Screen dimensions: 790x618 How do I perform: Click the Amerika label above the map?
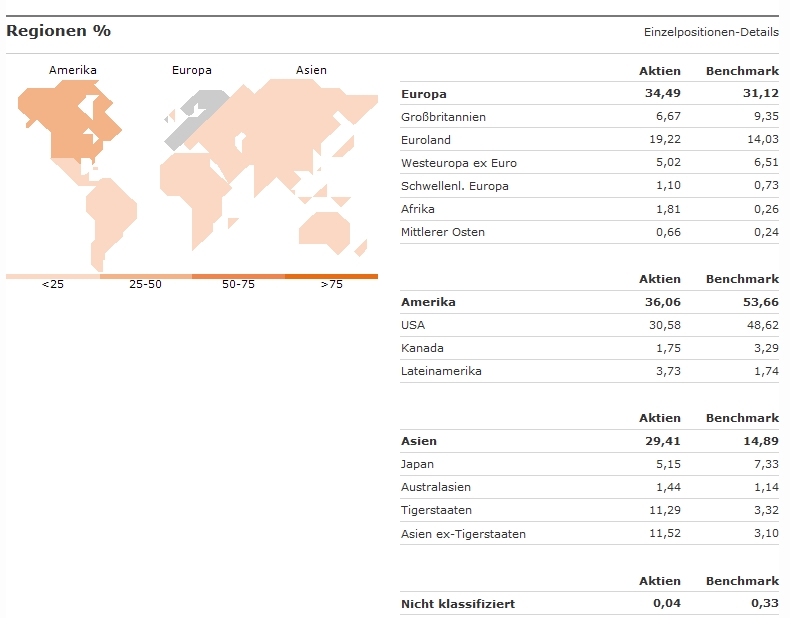[x=73, y=70]
